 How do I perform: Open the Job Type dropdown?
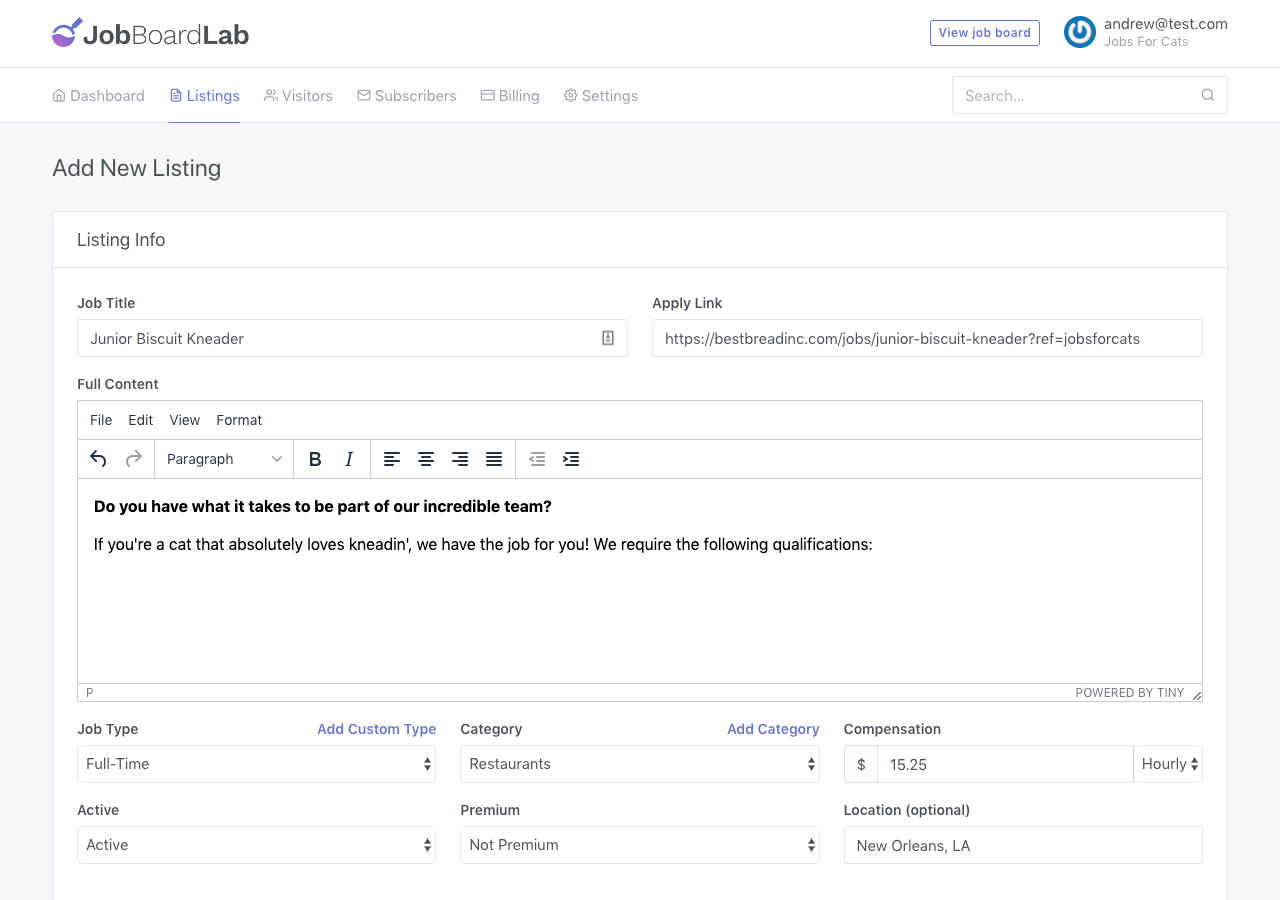(x=256, y=764)
